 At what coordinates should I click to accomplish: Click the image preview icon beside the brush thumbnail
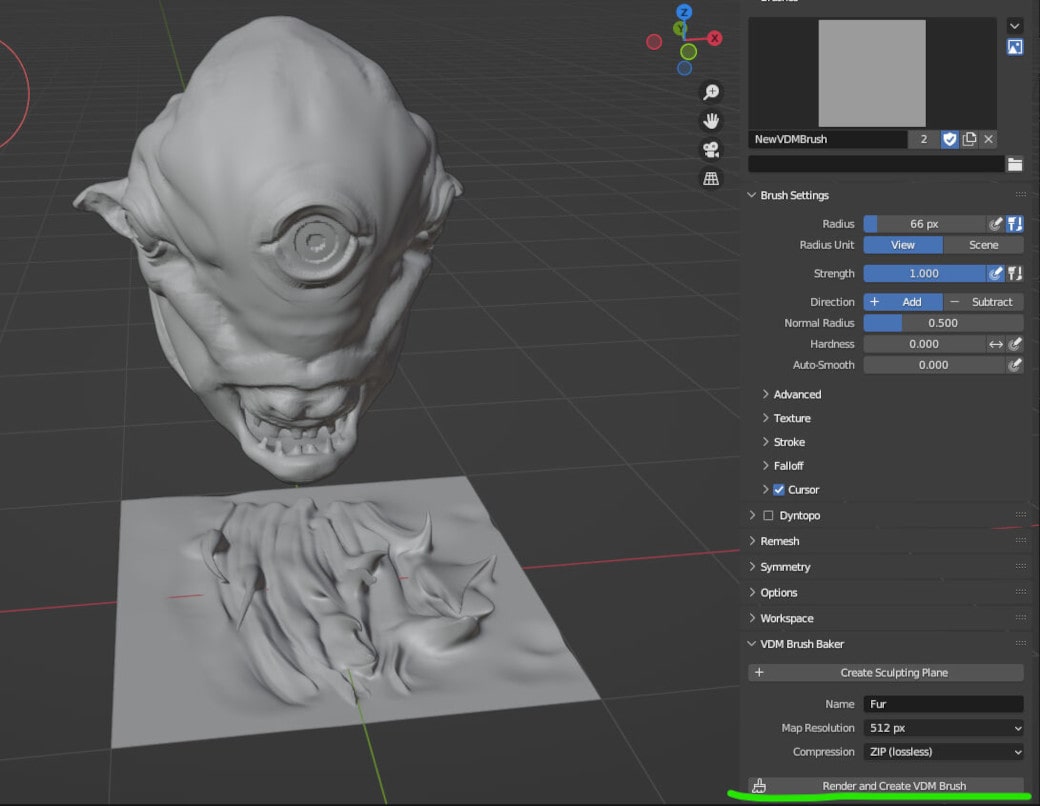(1015, 46)
